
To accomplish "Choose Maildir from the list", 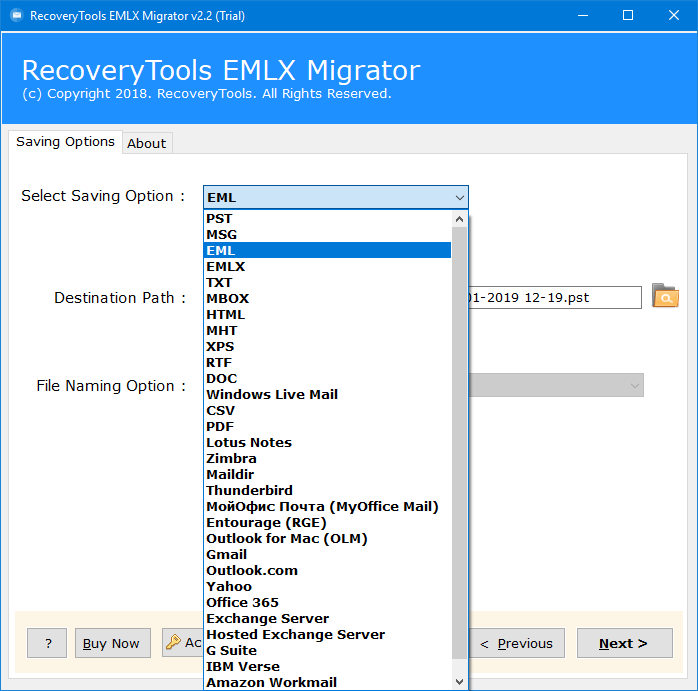I will click(327, 475).
